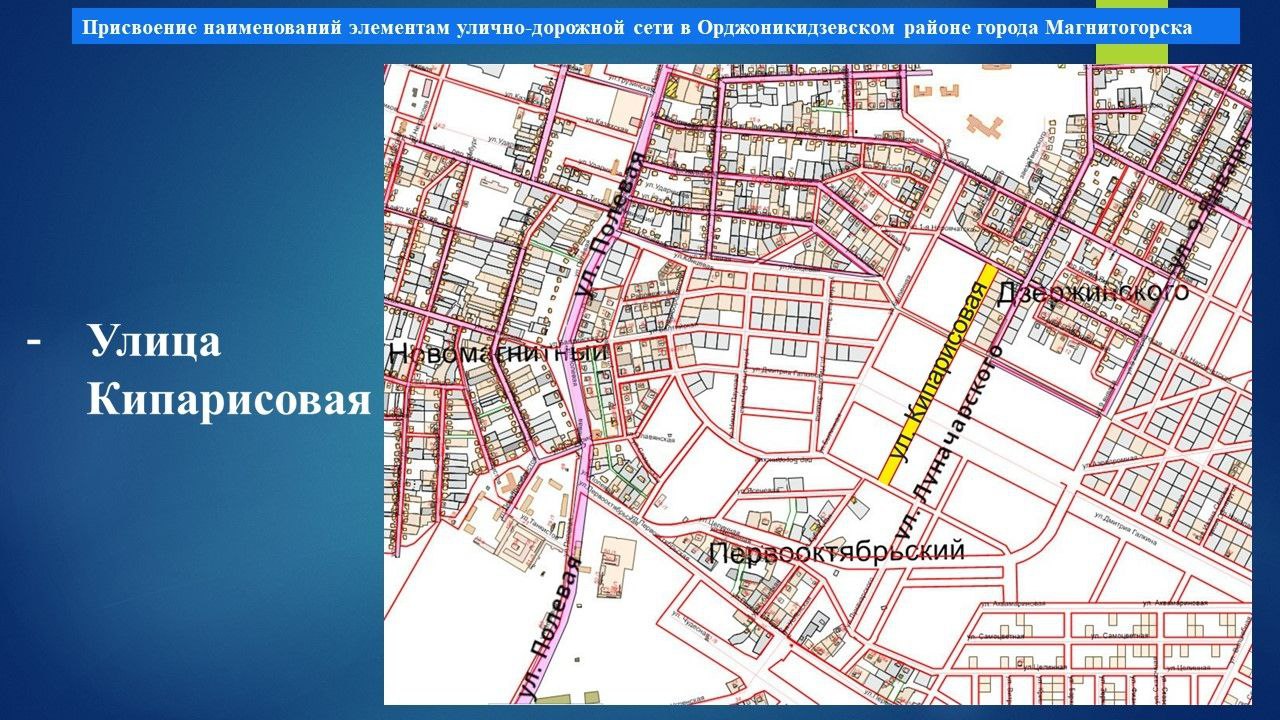Click the blue slide title banner
Viewport: 1280px width, 720px height.
(x=655, y=28)
